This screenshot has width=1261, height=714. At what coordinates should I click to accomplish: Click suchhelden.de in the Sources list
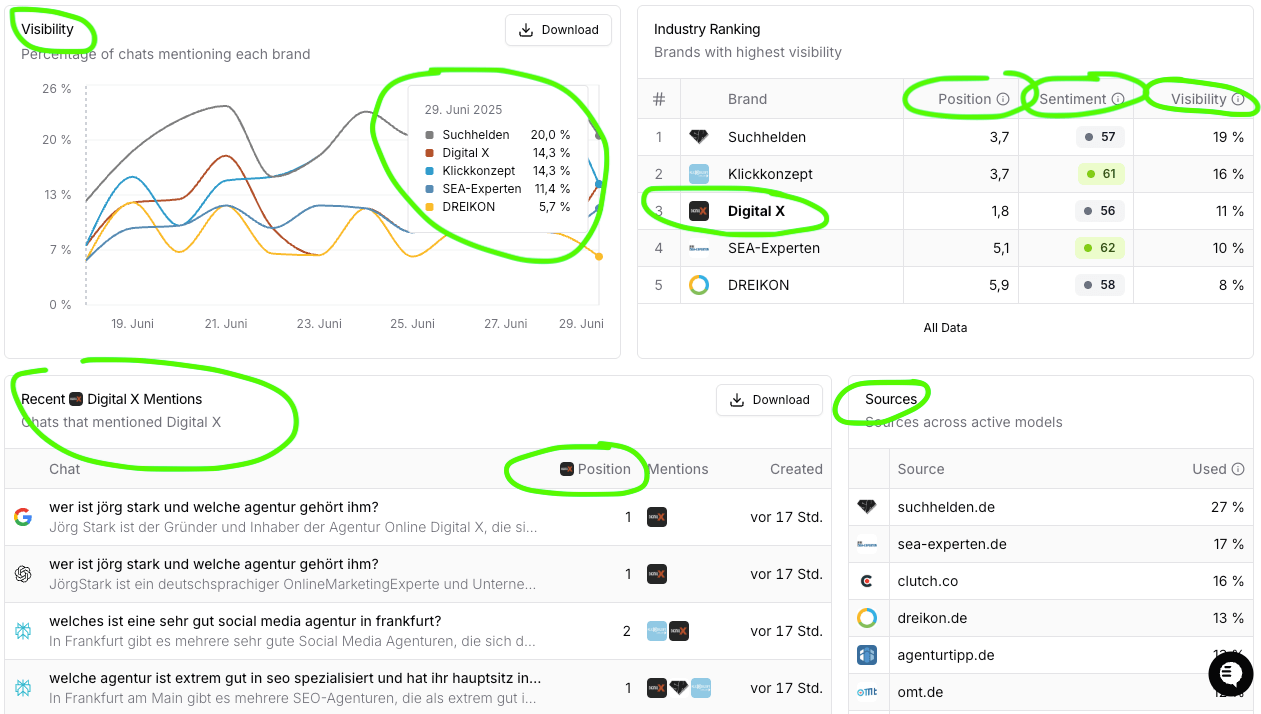pyautogui.click(x=946, y=507)
